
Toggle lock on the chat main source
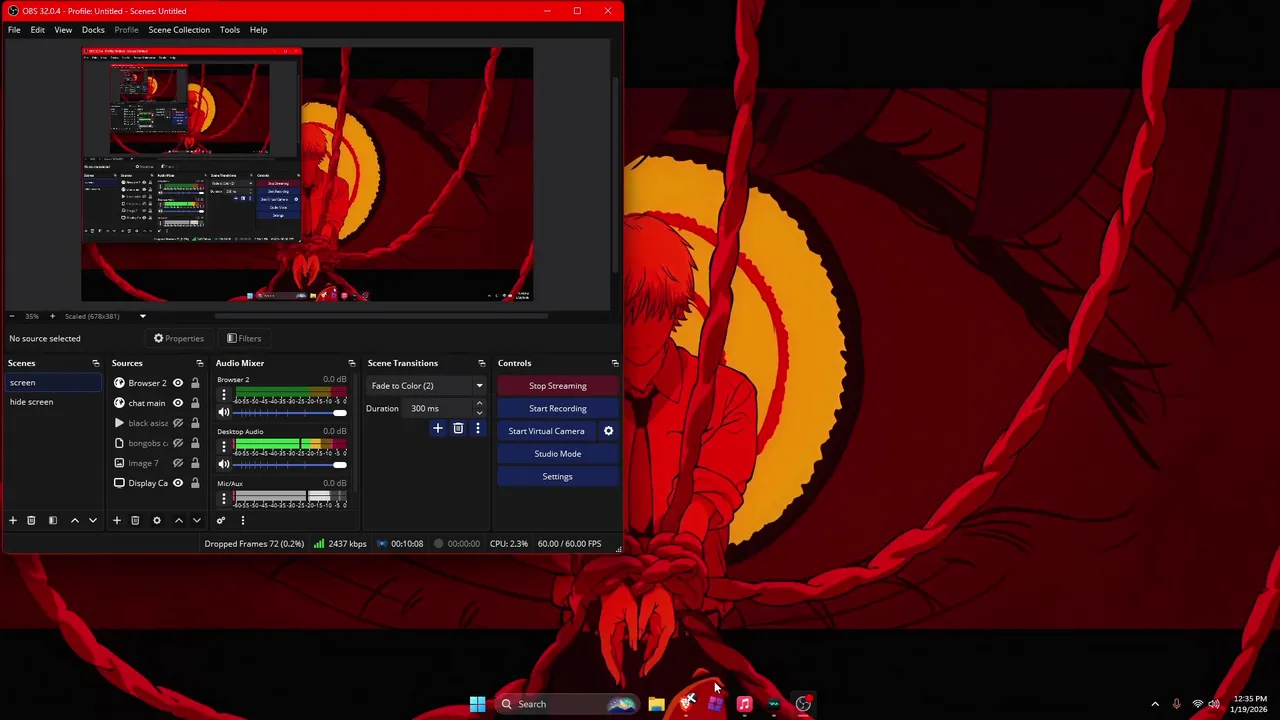click(x=195, y=403)
